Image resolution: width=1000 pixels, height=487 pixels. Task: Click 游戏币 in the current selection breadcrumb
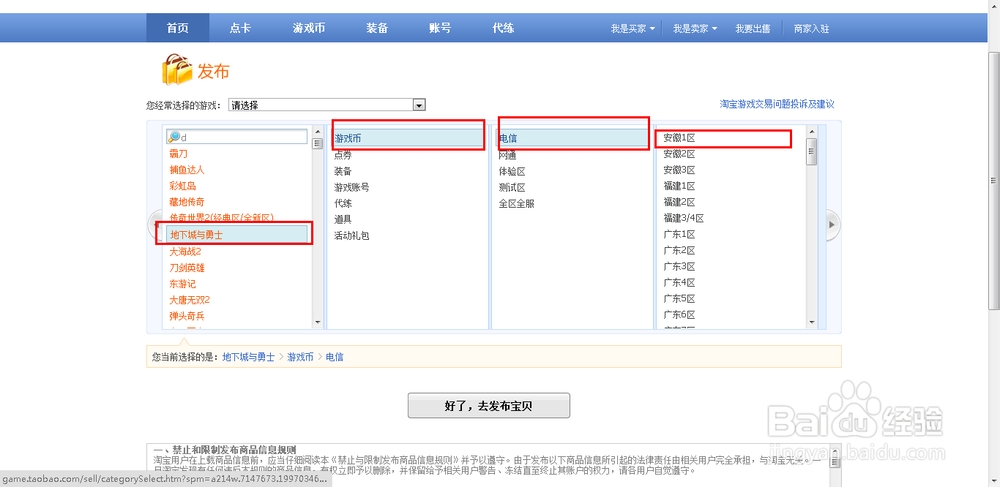click(x=300, y=358)
